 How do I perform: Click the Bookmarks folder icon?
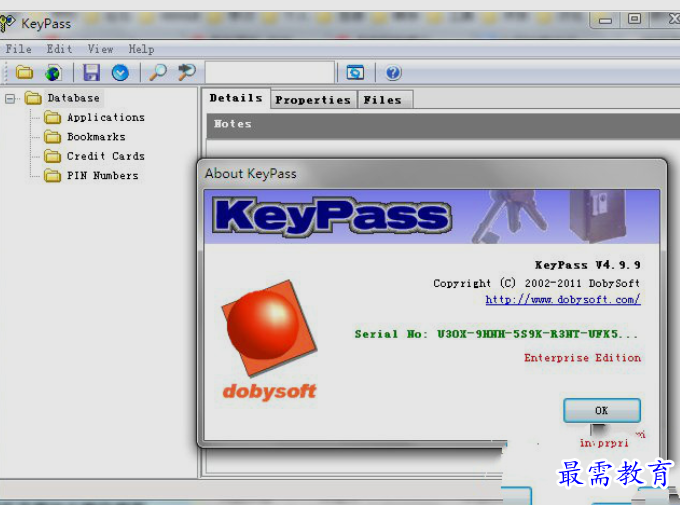click(52, 137)
